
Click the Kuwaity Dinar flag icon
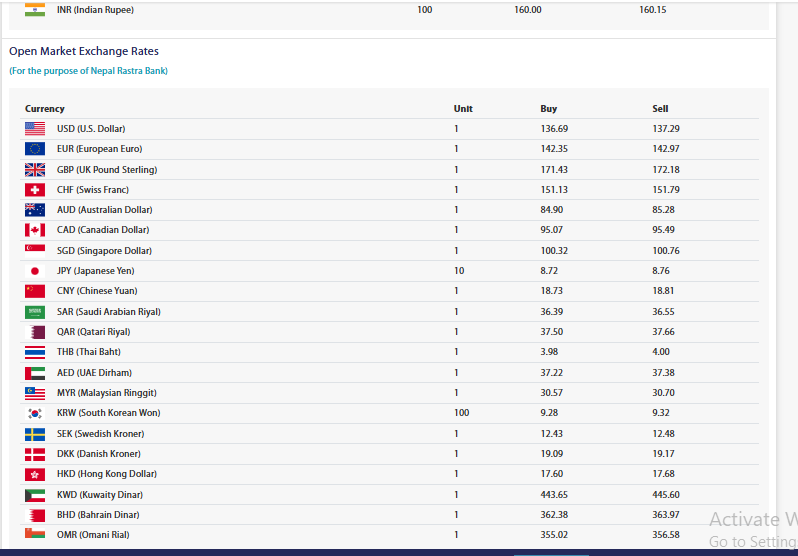35,495
